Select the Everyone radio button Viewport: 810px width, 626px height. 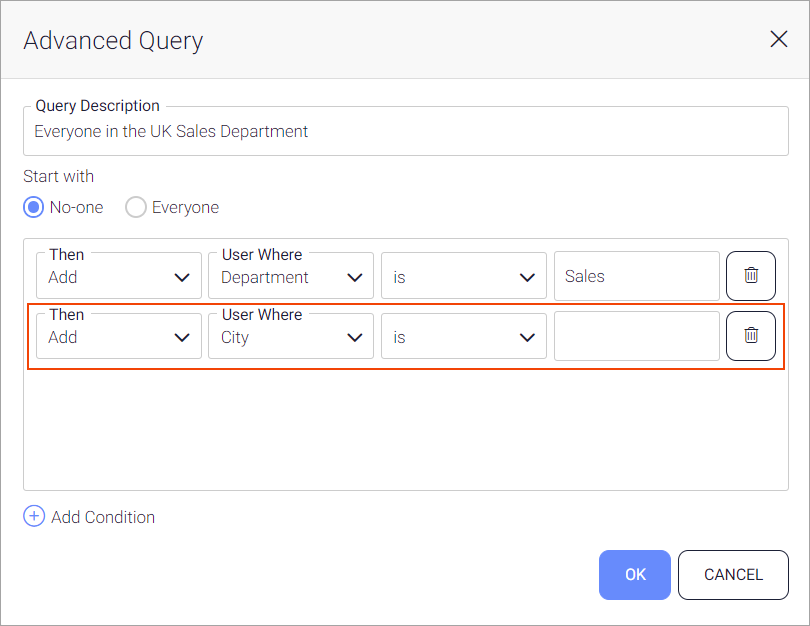pyautogui.click(x=136, y=208)
